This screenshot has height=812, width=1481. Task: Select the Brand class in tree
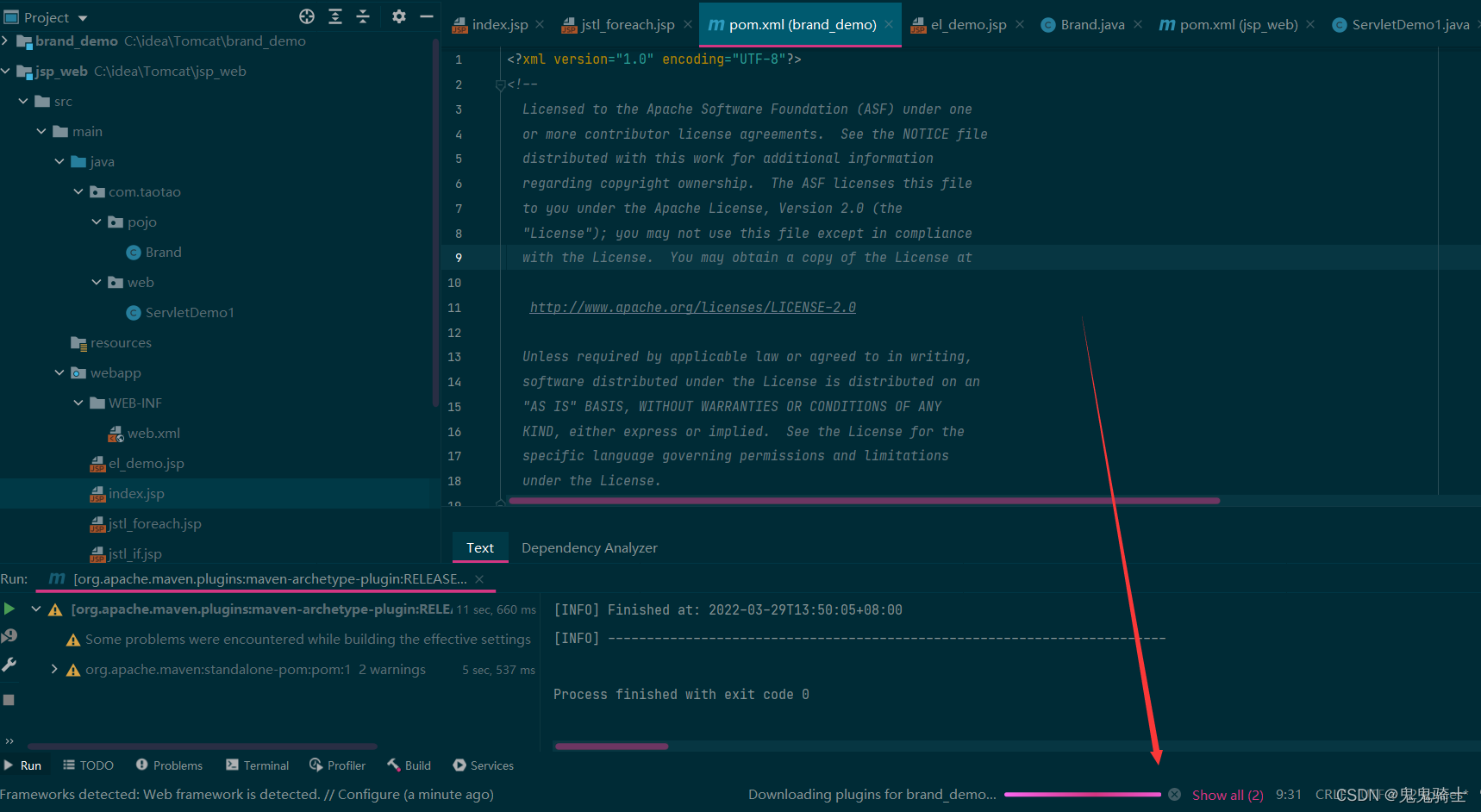(154, 252)
